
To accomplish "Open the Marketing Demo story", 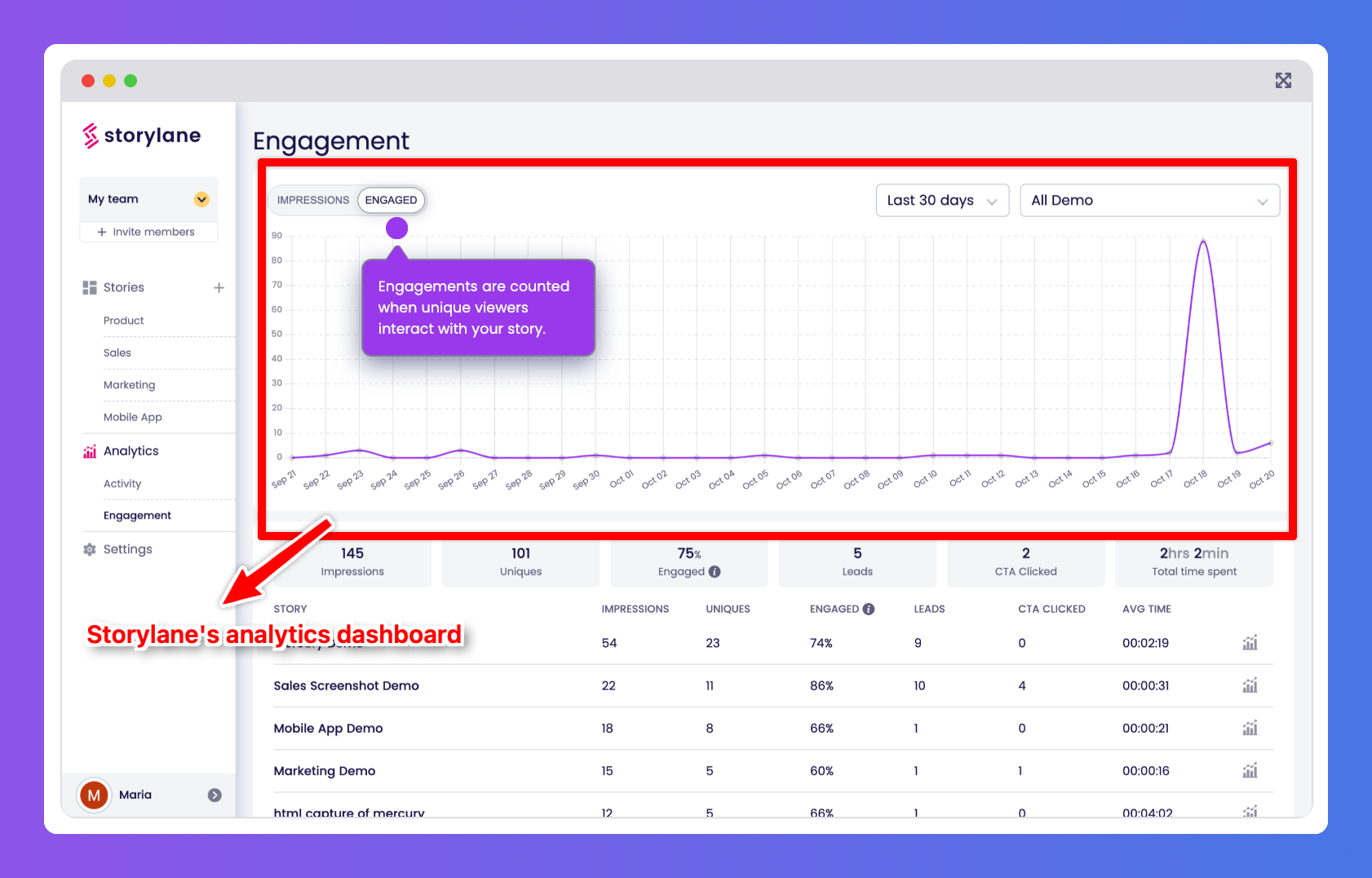I will [324, 770].
